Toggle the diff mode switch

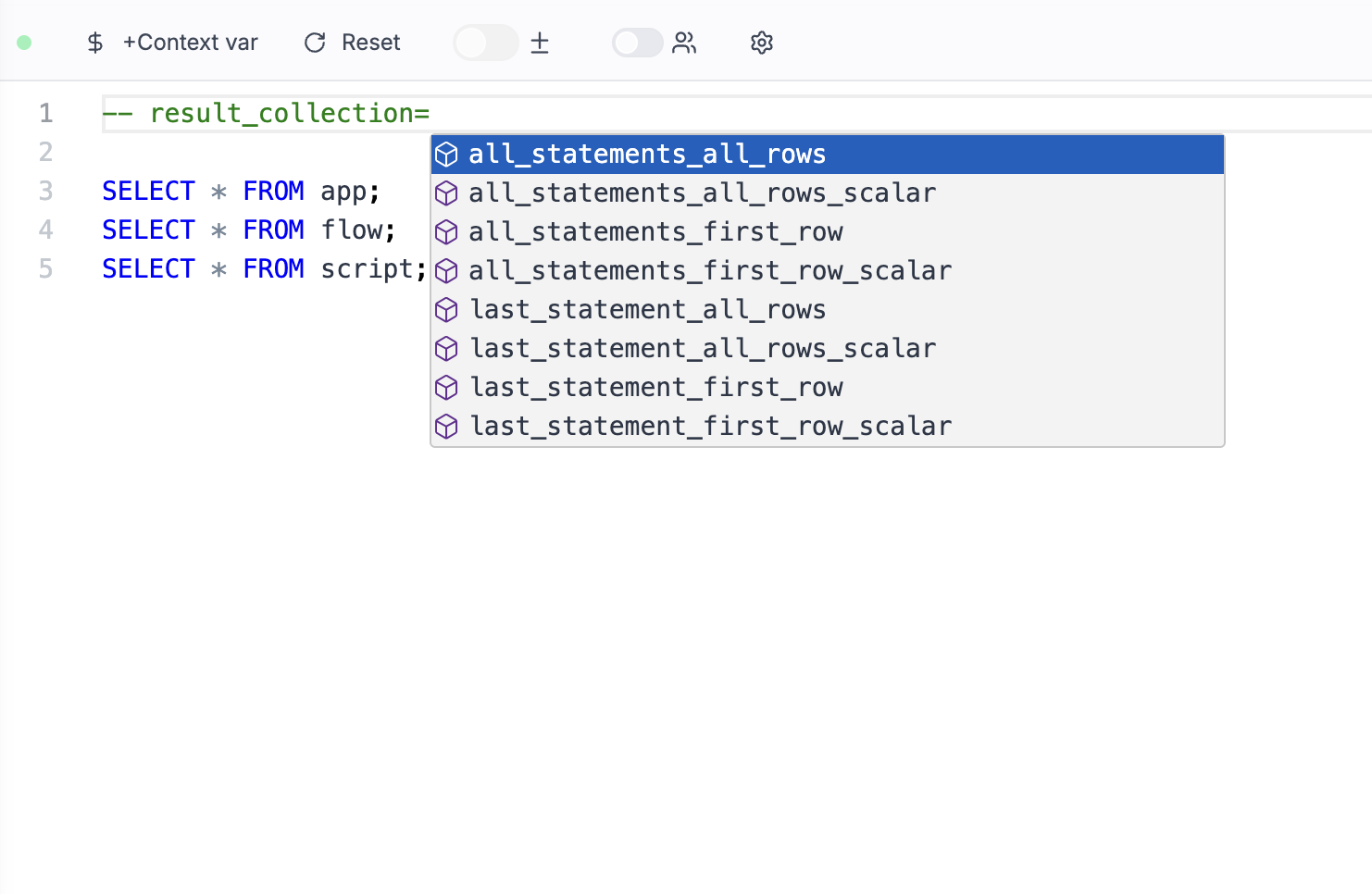click(485, 43)
